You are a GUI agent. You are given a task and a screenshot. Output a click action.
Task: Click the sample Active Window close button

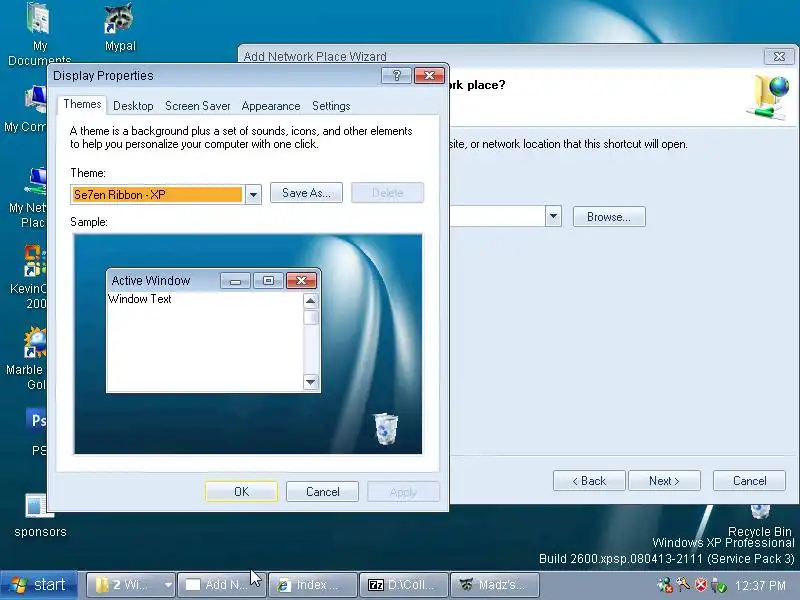[302, 281]
